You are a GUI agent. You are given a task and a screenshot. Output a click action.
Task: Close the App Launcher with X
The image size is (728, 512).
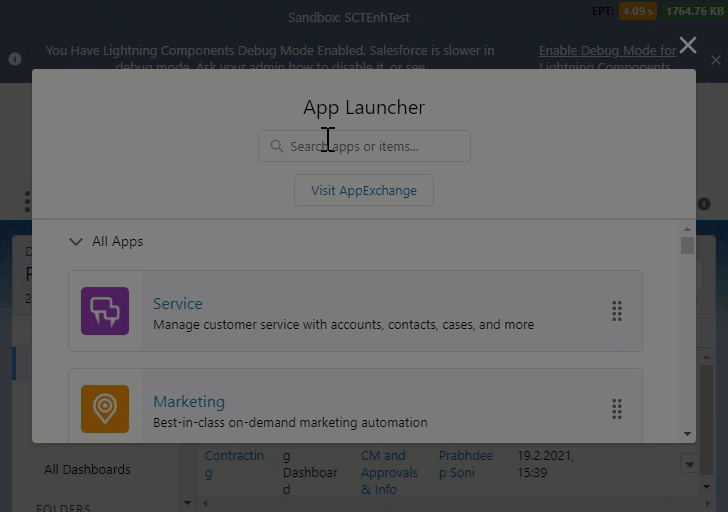[x=688, y=45]
